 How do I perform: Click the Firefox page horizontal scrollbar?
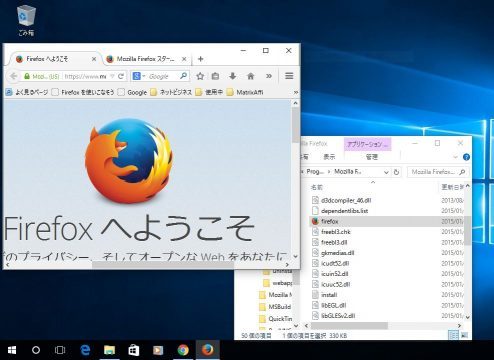click(162, 265)
